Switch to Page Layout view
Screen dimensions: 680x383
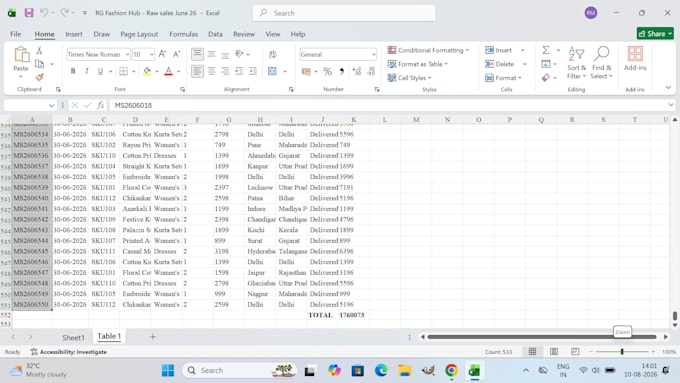pos(554,351)
